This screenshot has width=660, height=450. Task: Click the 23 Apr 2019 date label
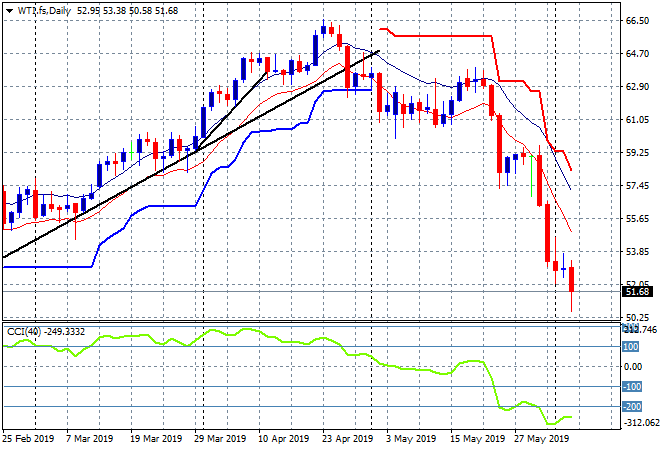click(348, 439)
